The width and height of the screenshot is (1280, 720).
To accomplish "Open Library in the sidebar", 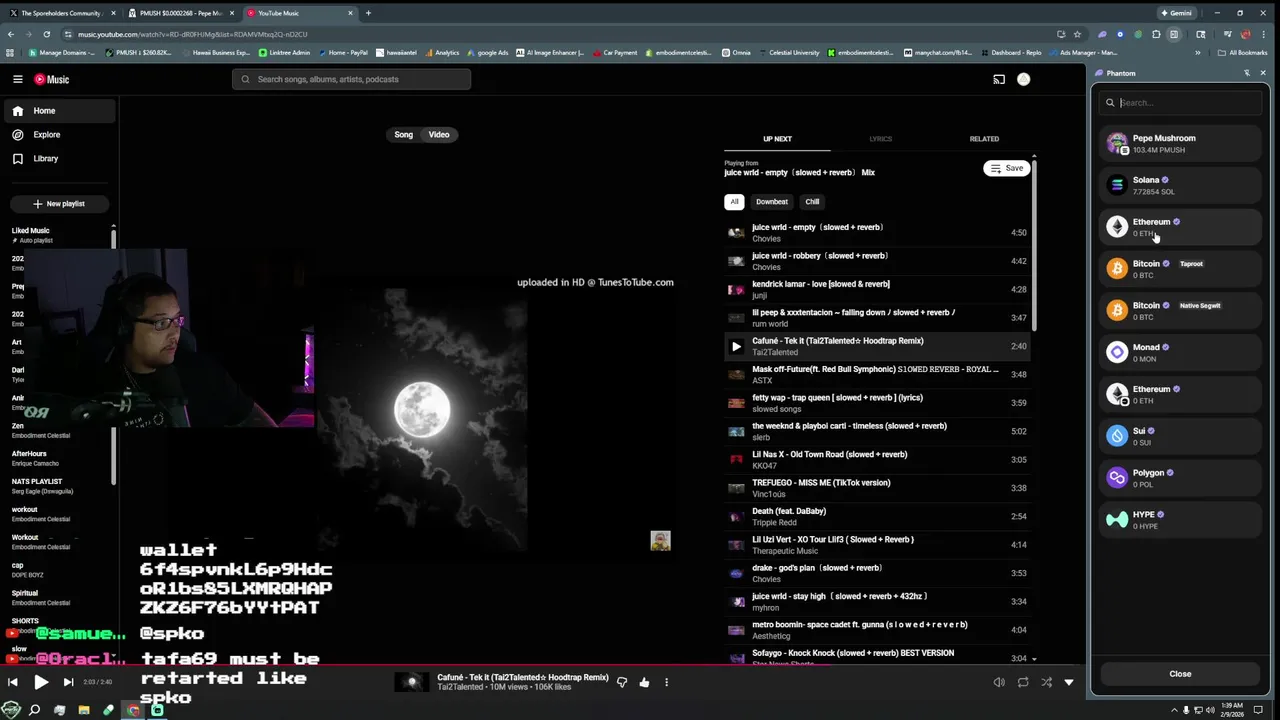I will [x=58, y=158].
